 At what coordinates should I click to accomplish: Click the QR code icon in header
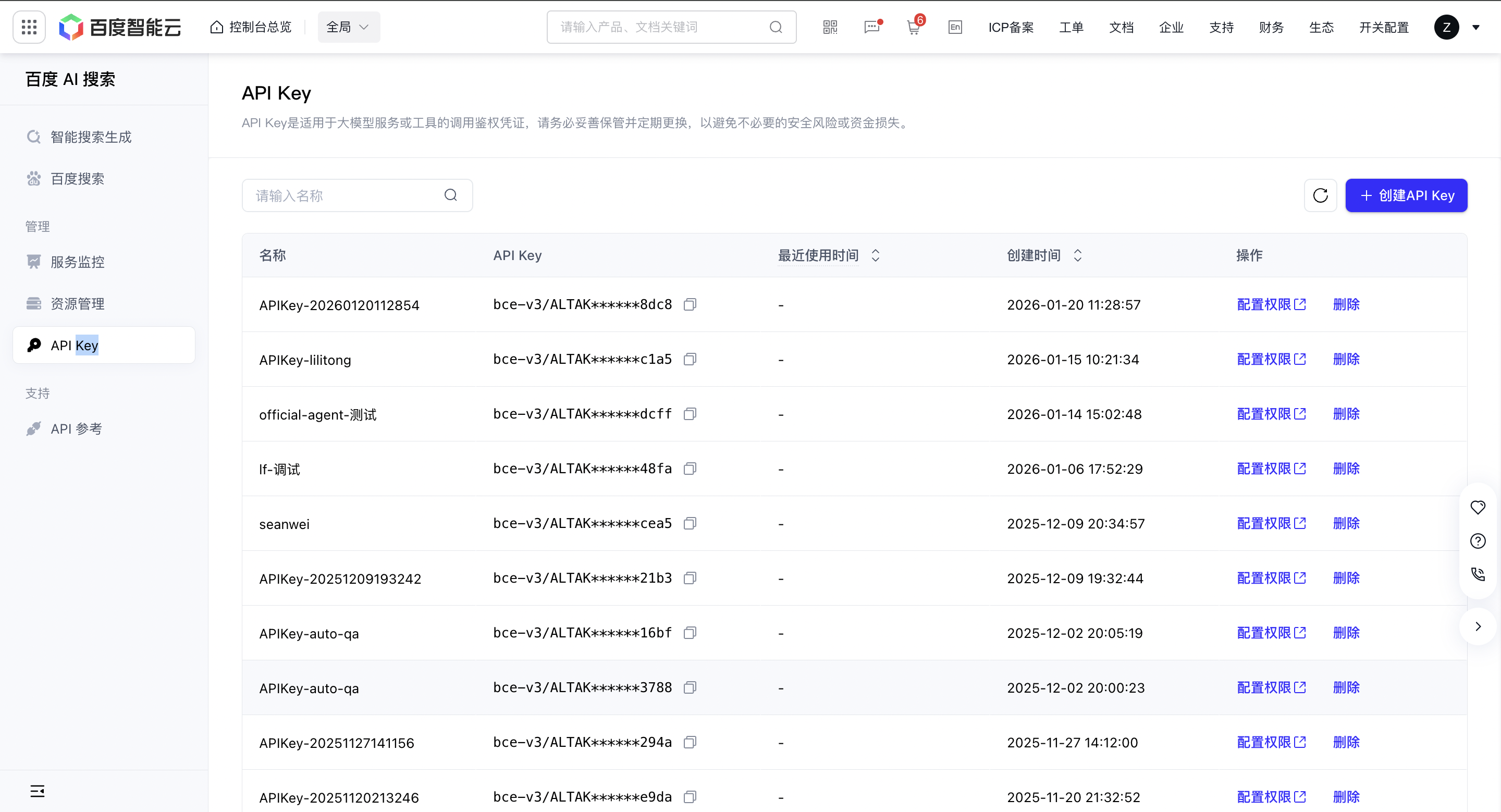pos(830,27)
